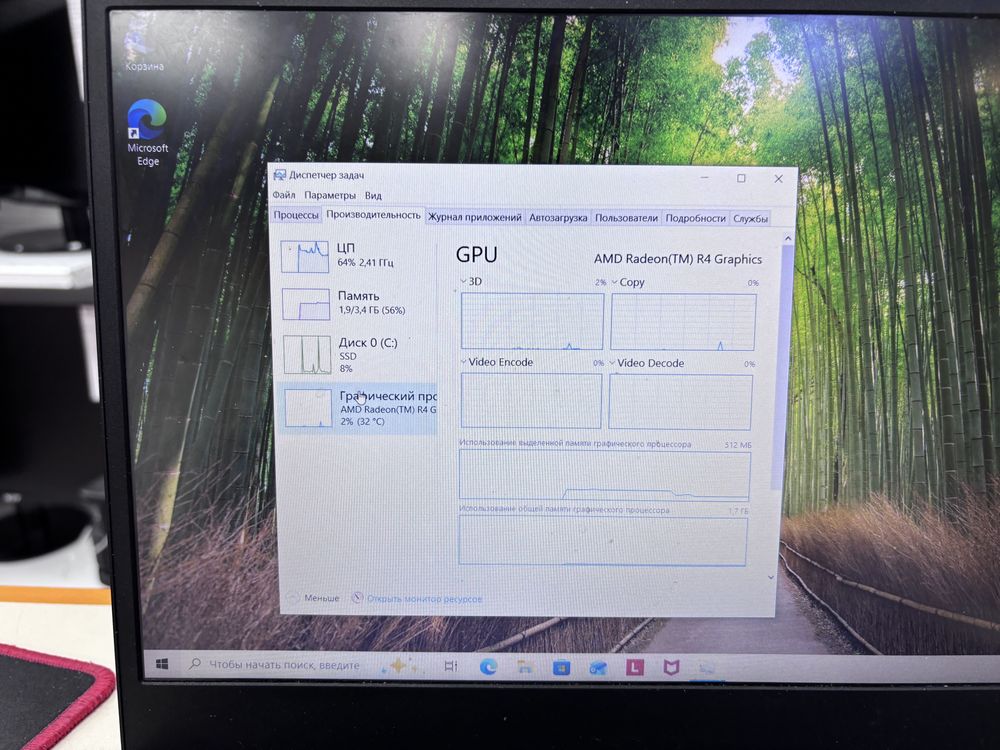Open the Mail app from the taskbar
This screenshot has width=1000, height=750.
point(598,668)
